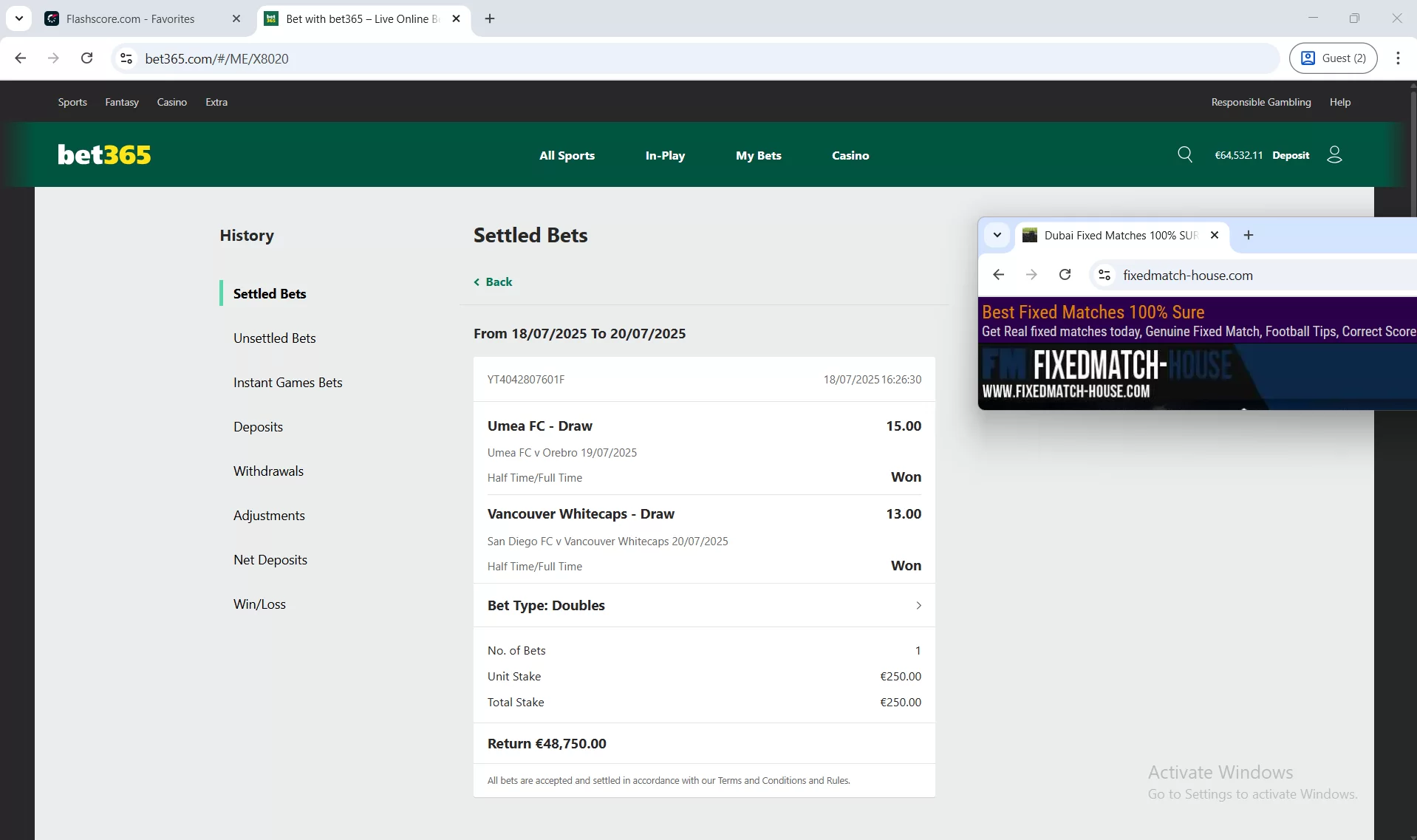This screenshot has width=1417, height=840.
Task: Reload the bet365 page
Action: (x=86, y=58)
